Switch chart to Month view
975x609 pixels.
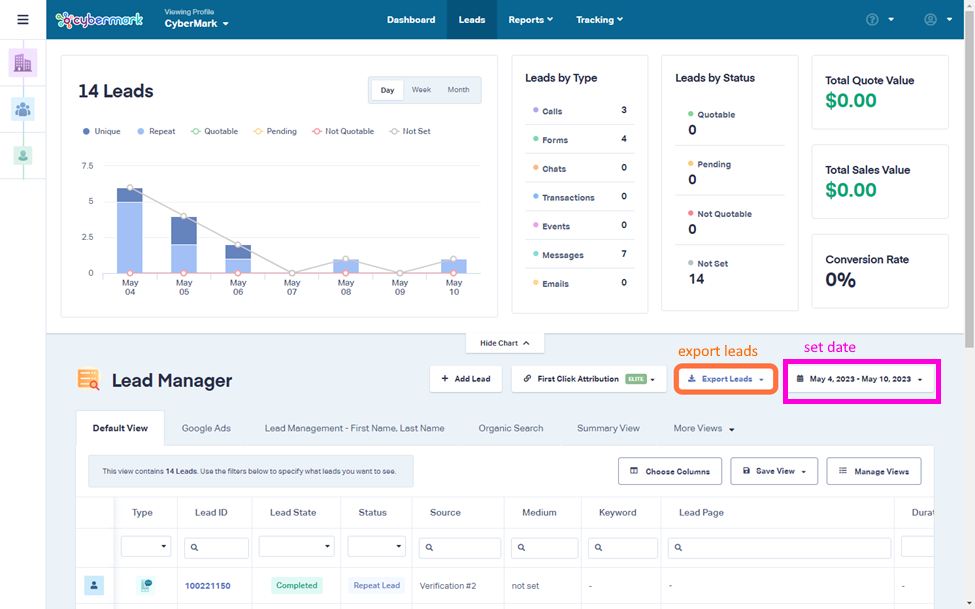coord(458,90)
